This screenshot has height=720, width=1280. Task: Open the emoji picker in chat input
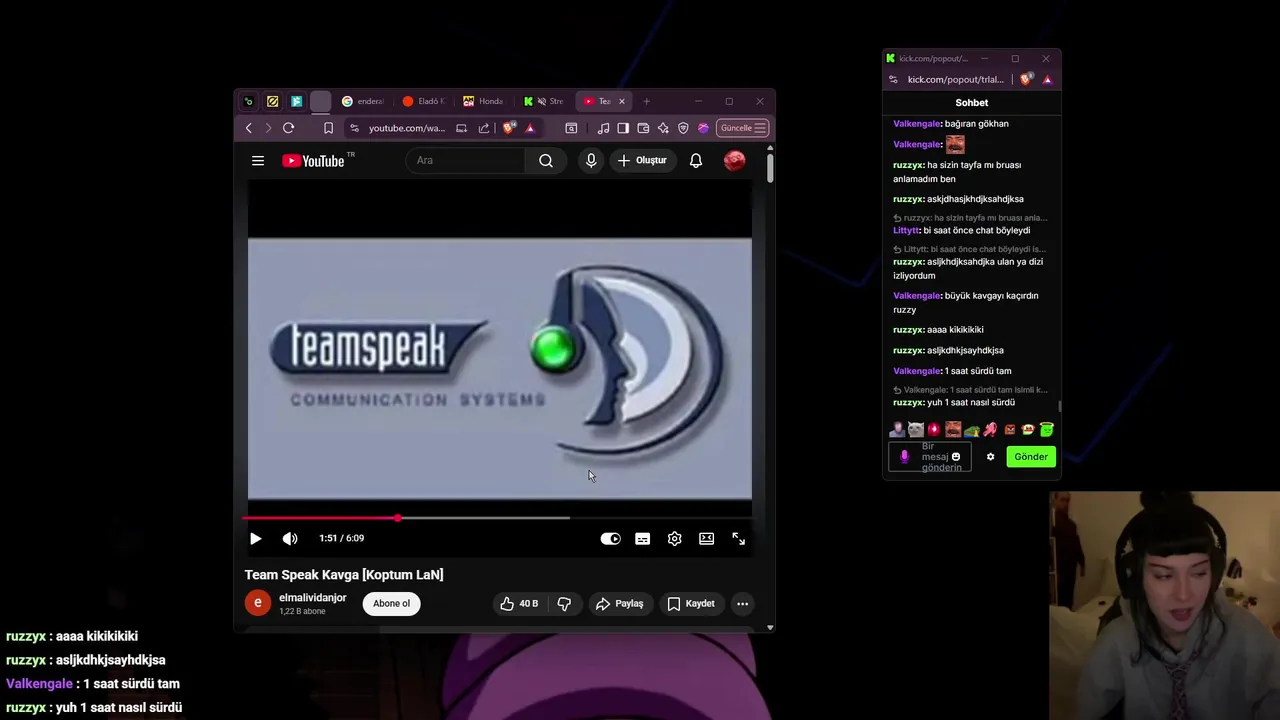(x=956, y=457)
